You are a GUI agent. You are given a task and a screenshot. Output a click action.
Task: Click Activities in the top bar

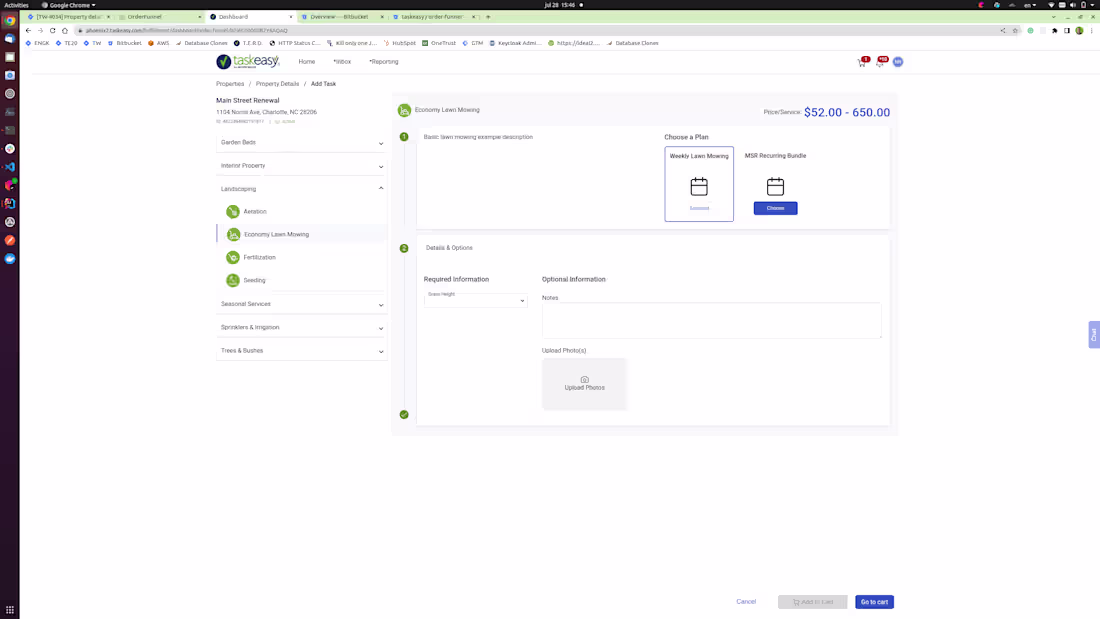pyautogui.click(x=15, y=5)
